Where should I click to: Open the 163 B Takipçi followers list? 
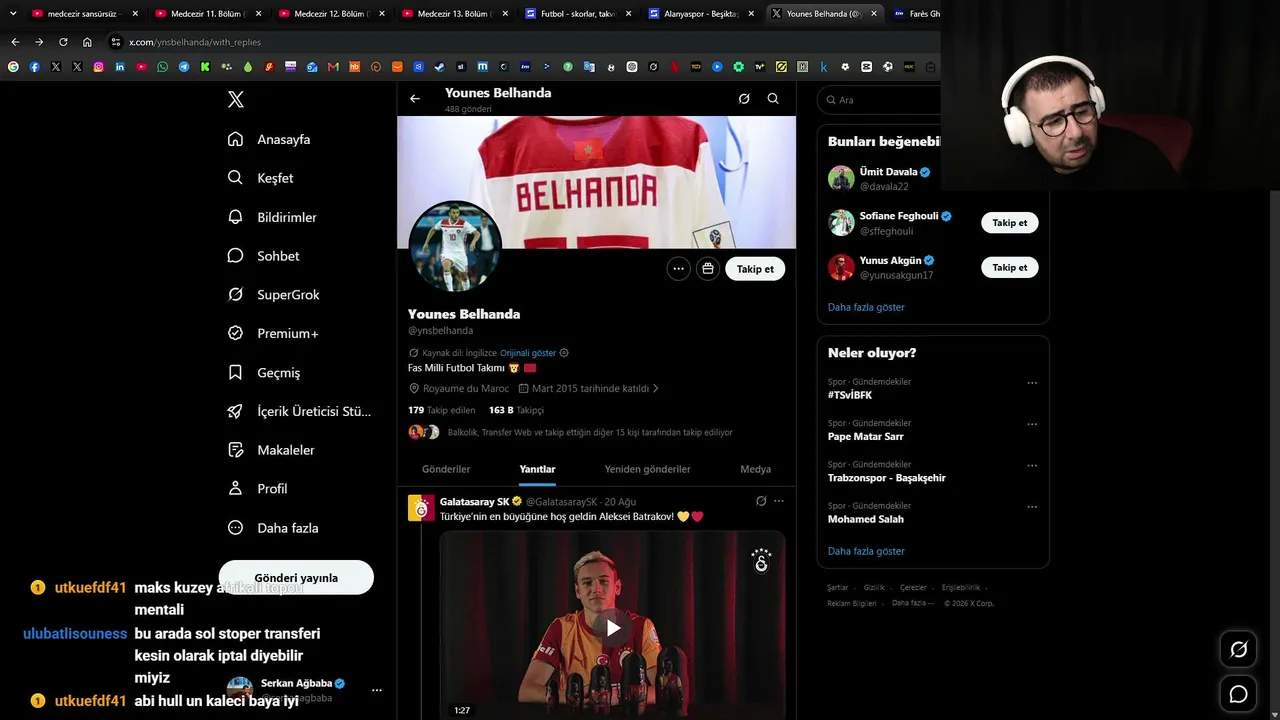pos(516,410)
